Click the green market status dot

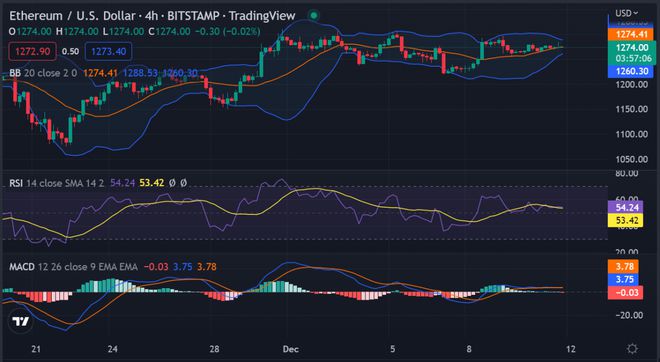313,16
